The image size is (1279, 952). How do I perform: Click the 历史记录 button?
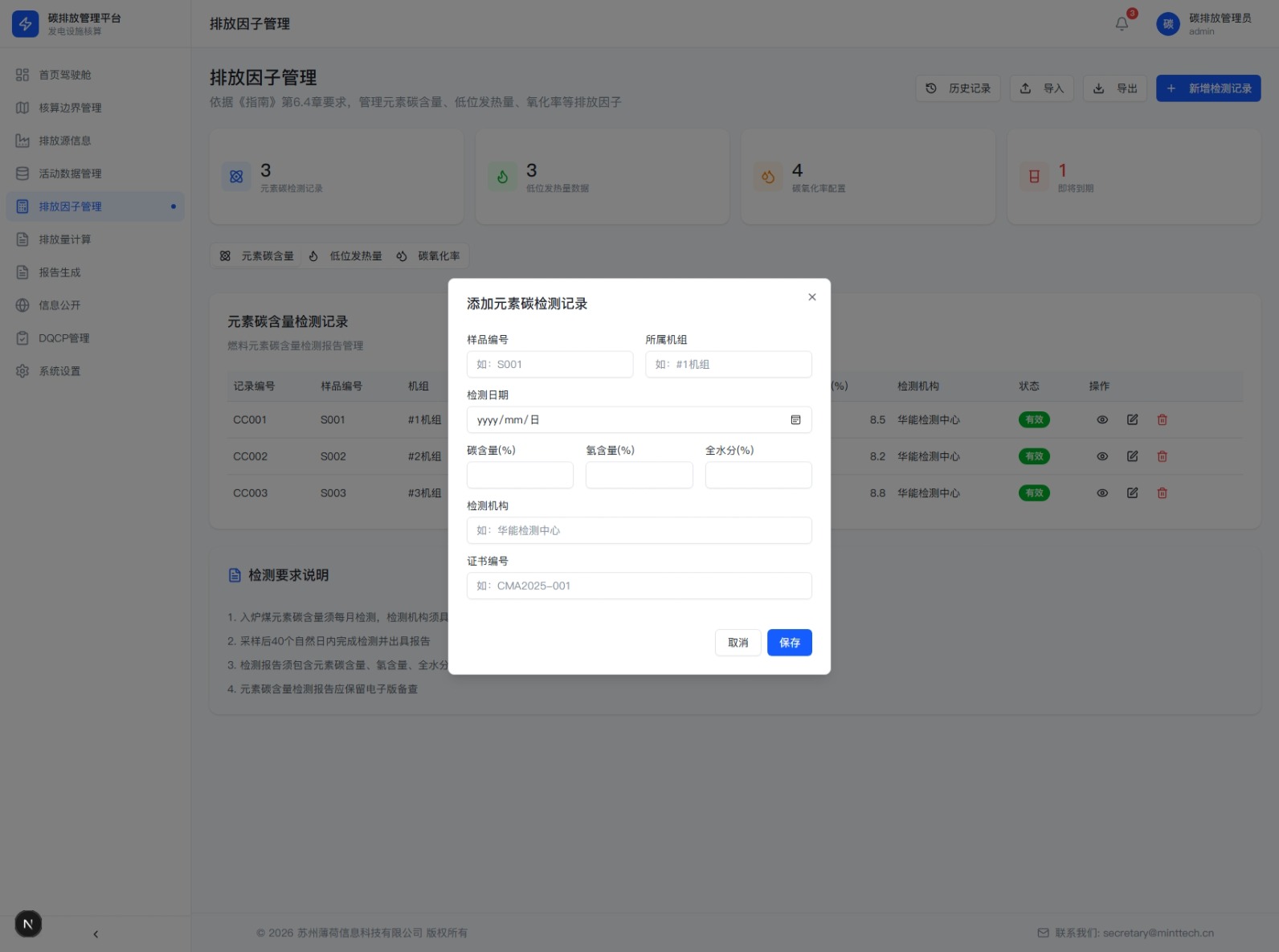(x=958, y=88)
